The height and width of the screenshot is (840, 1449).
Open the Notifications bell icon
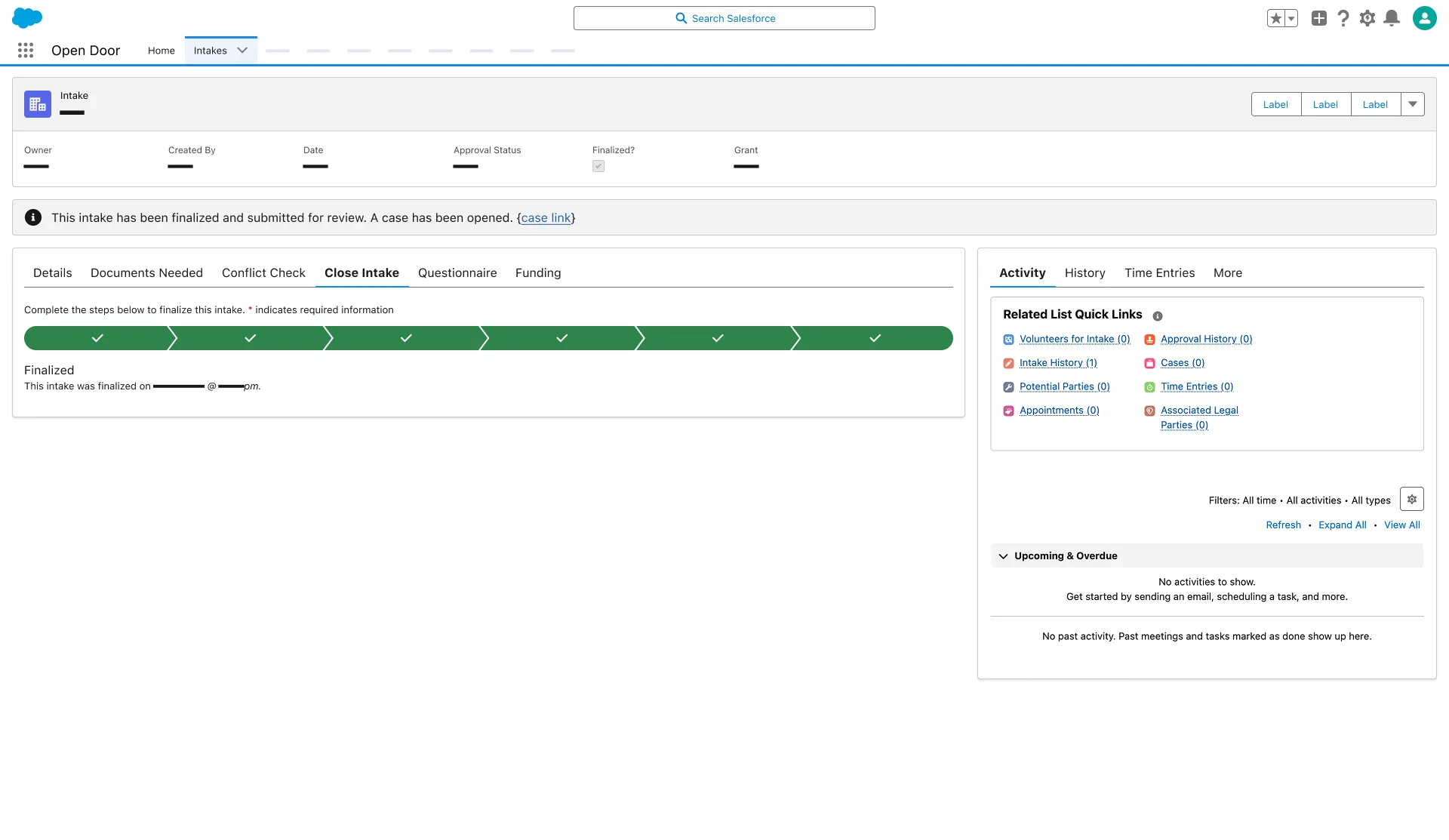(x=1392, y=18)
